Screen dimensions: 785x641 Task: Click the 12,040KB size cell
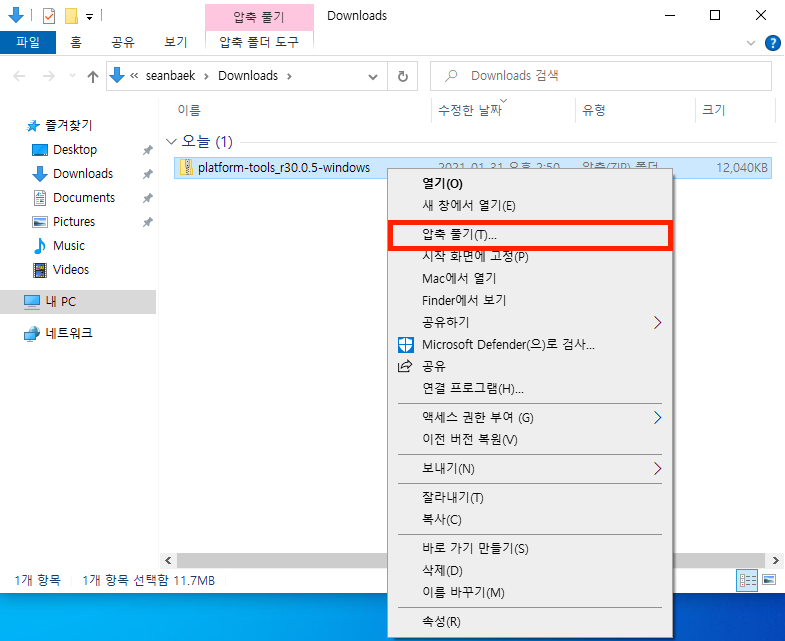point(741,168)
